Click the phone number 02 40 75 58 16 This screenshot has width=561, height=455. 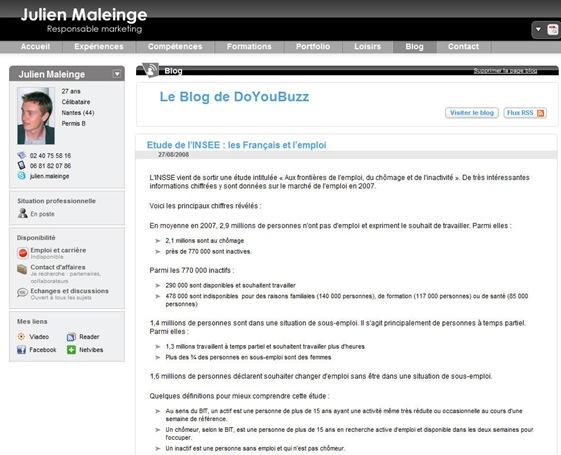point(50,156)
